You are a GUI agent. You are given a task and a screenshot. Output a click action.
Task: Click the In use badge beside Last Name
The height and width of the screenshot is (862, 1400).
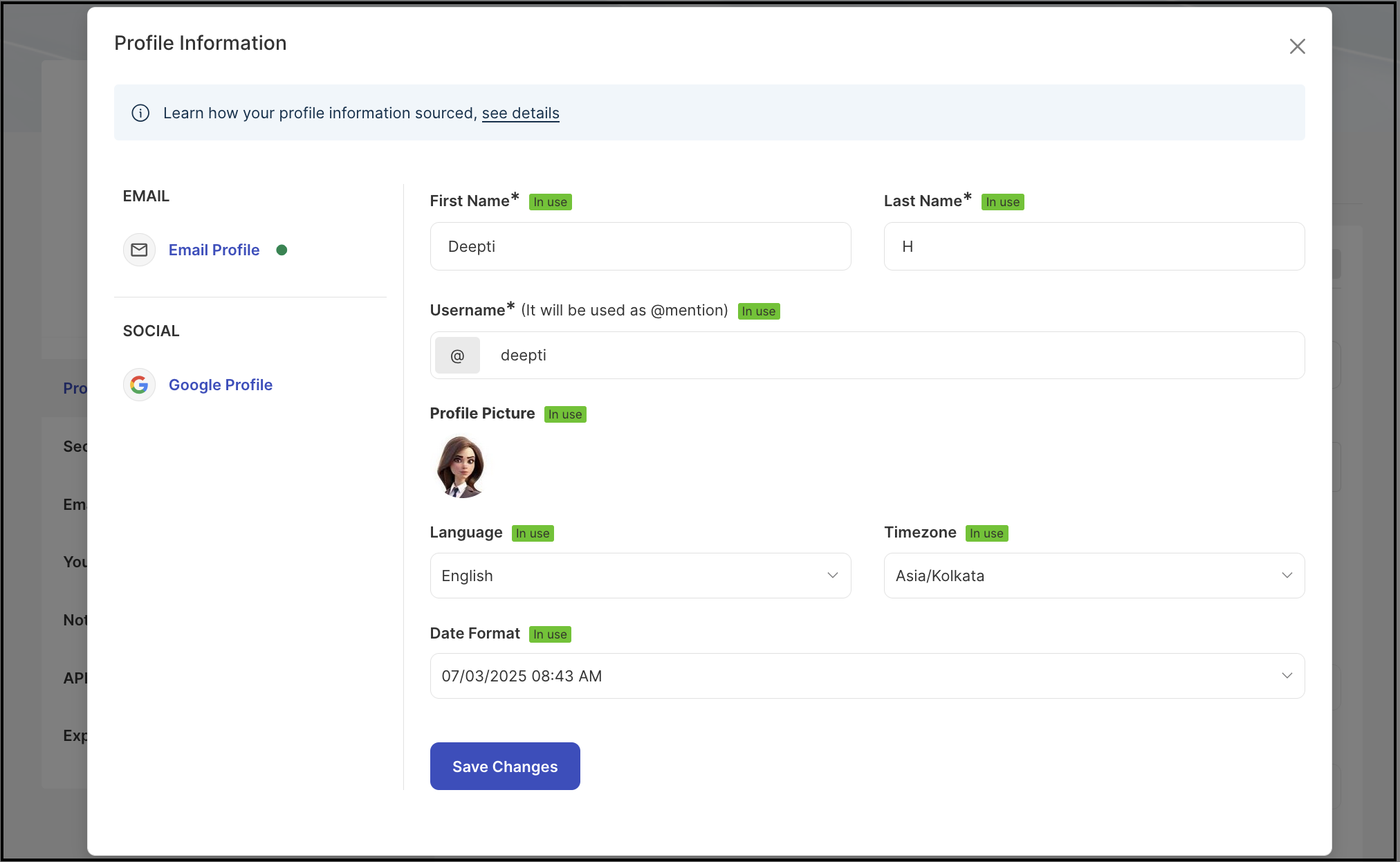[x=1002, y=202]
